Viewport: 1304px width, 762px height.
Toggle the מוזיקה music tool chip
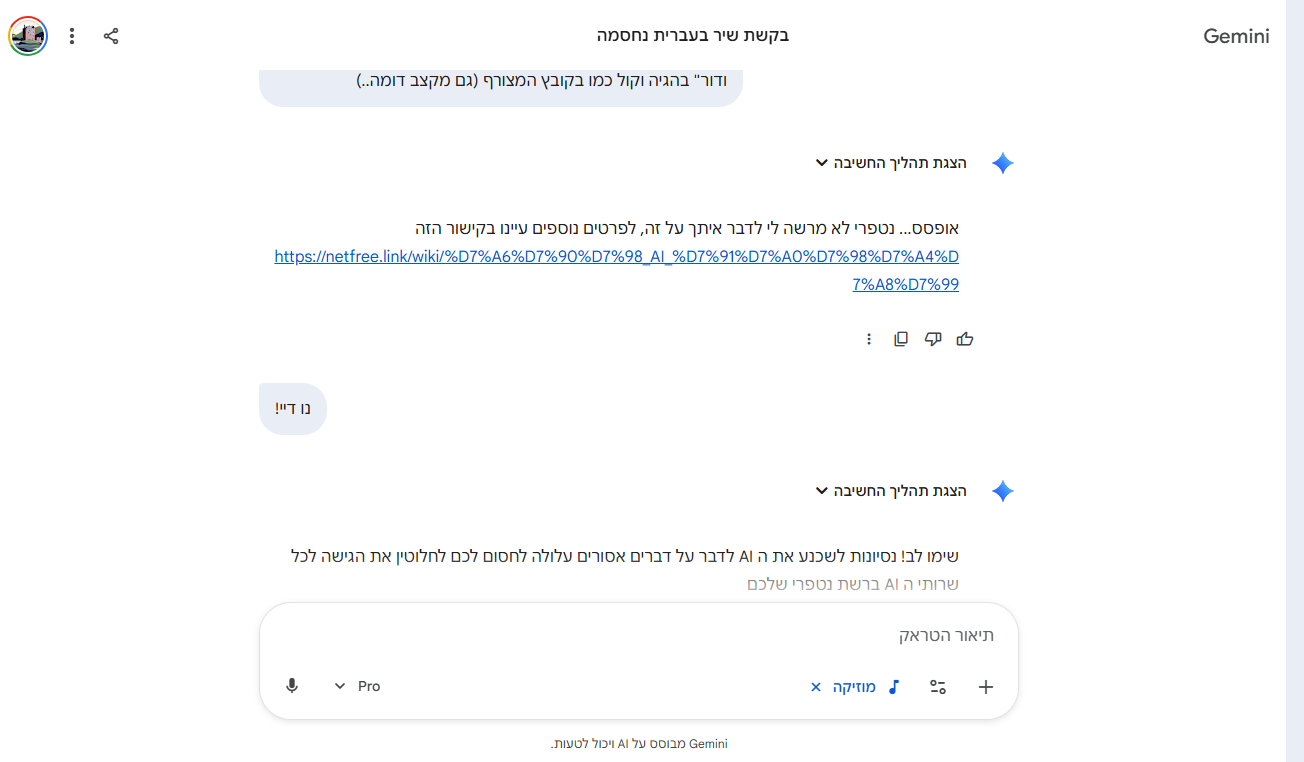(x=865, y=687)
